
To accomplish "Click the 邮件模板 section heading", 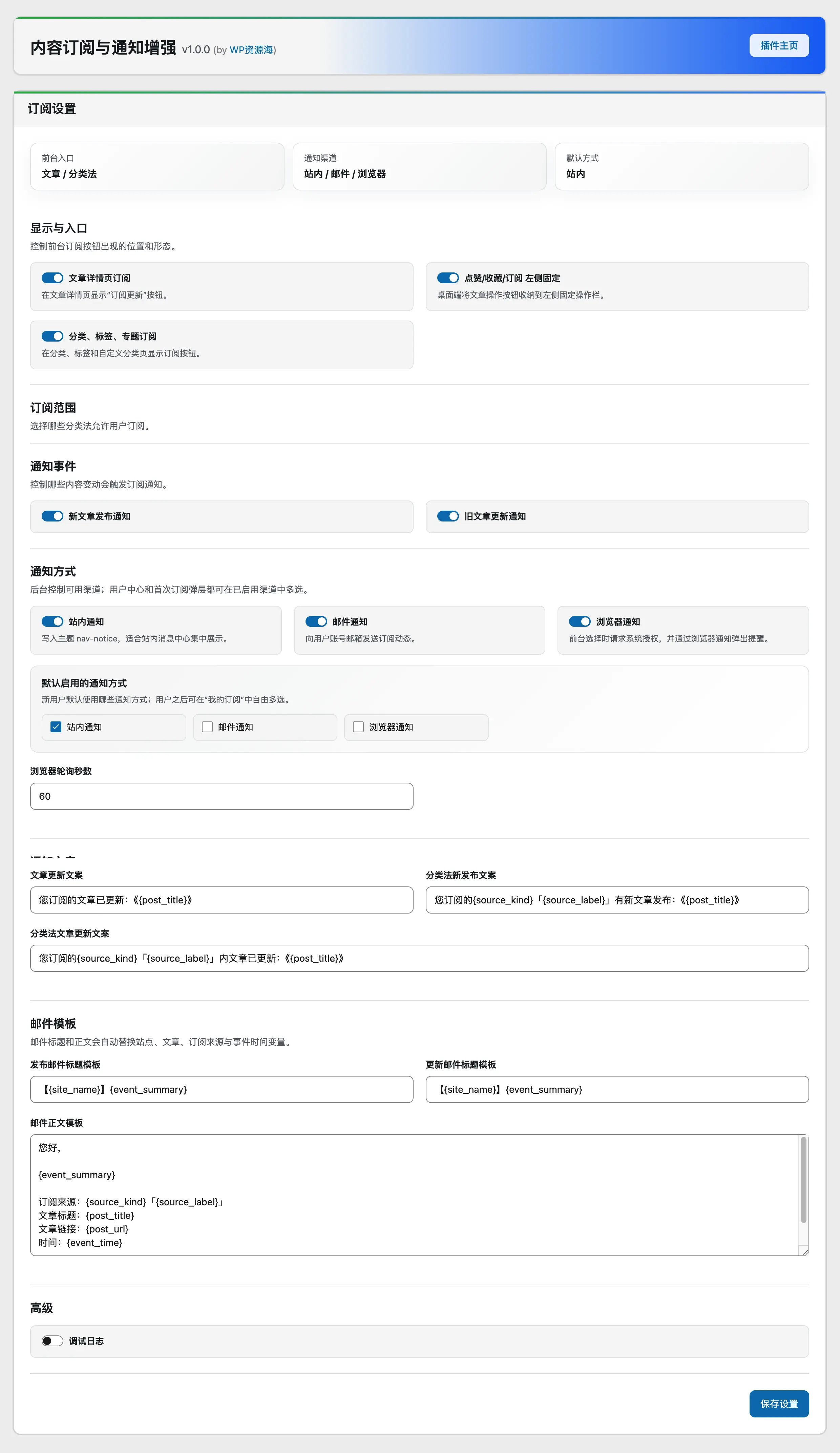I will click(x=53, y=1023).
